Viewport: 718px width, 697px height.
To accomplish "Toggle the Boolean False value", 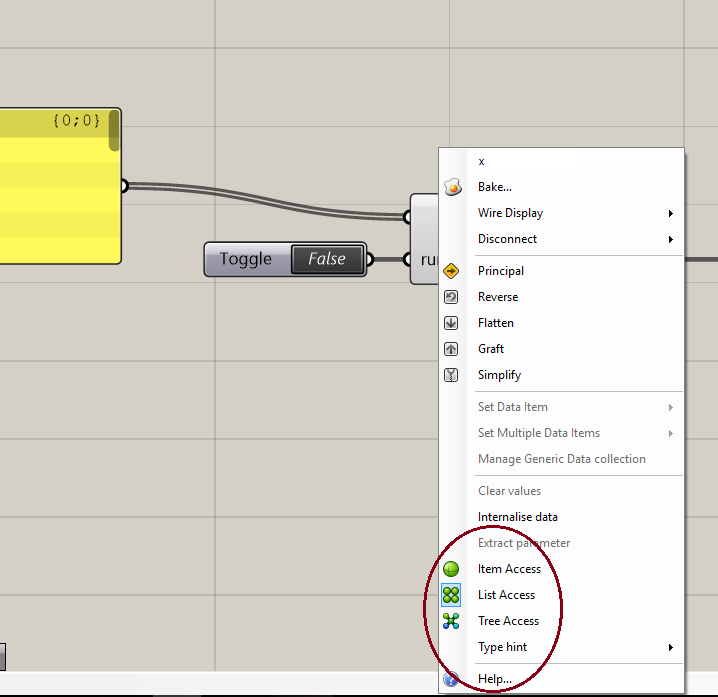I will click(327, 259).
